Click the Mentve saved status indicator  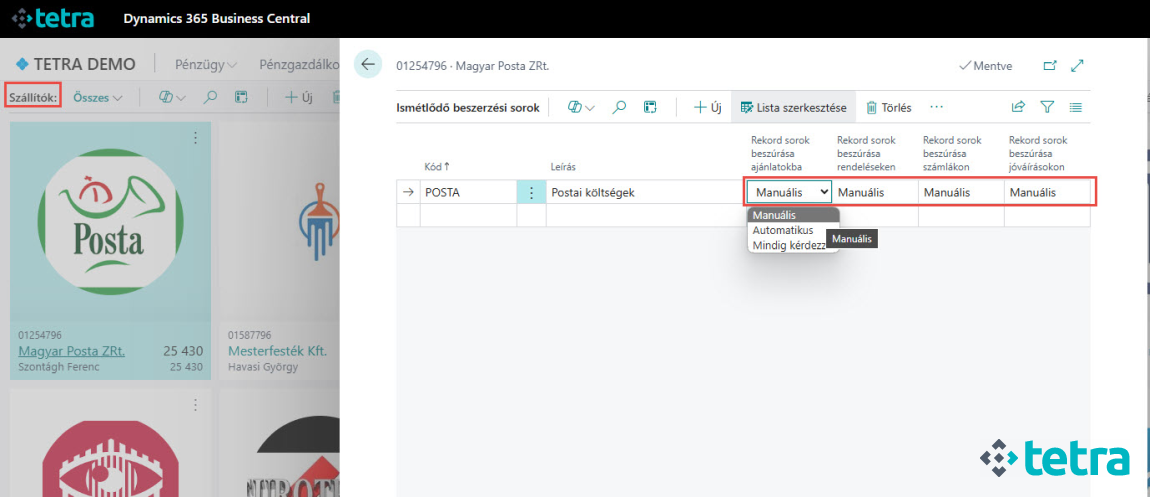coord(986,65)
